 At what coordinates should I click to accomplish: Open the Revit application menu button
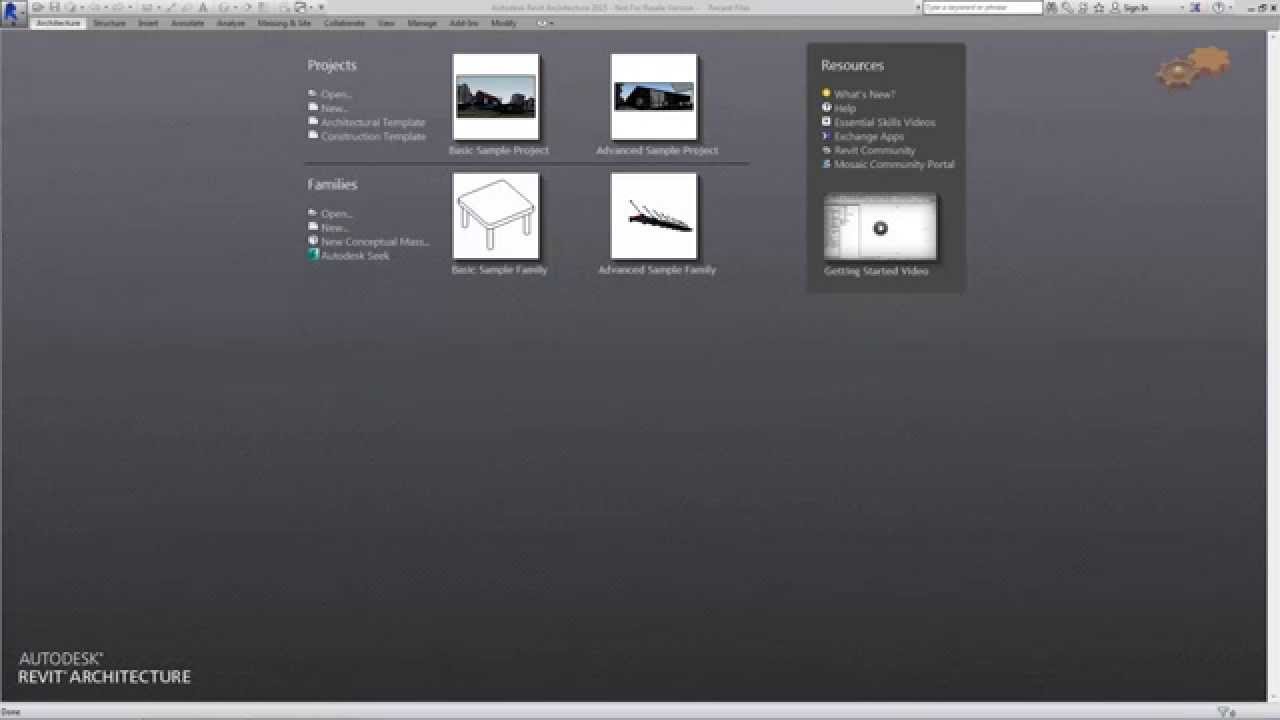coord(13,14)
